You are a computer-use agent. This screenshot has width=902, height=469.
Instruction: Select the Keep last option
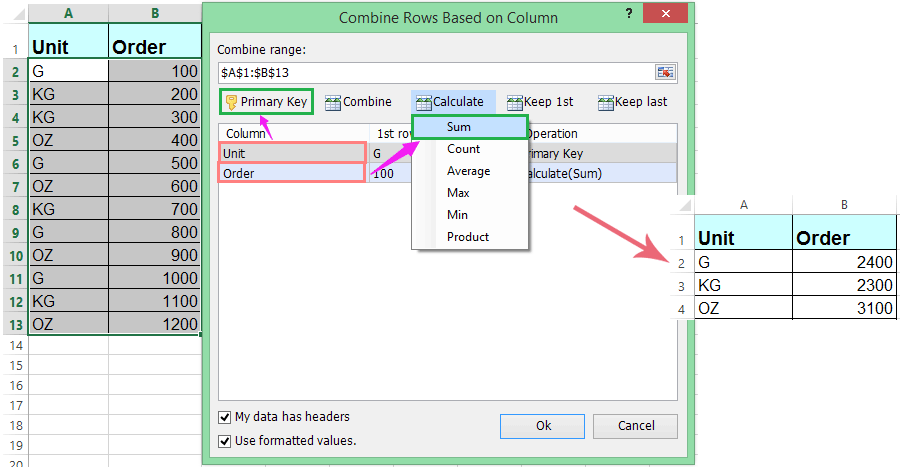(x=632, y=102)
